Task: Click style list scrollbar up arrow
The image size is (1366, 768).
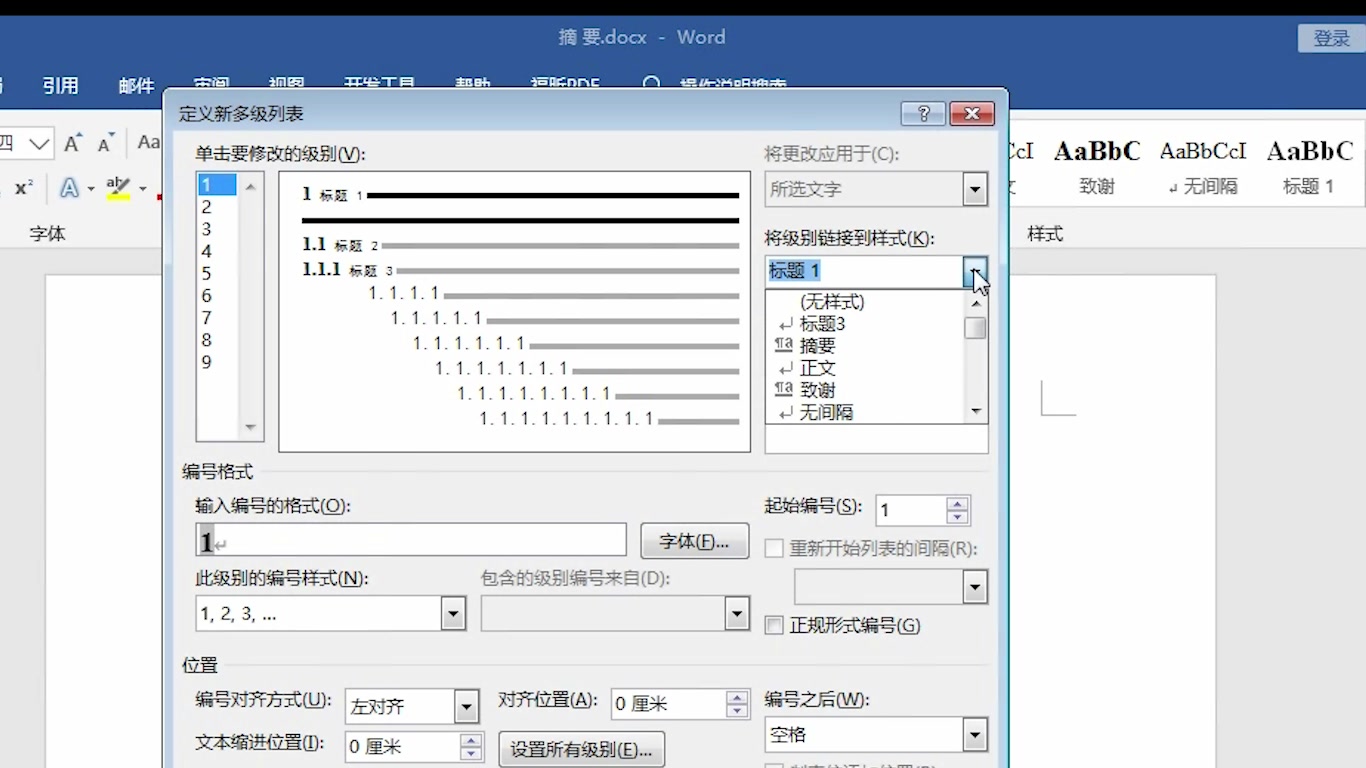Action: [976, 301]
